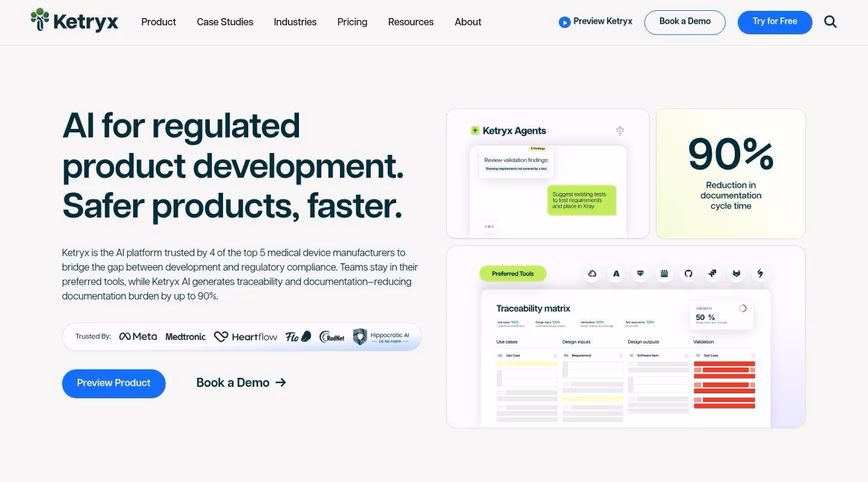Click the green plus icon by Ketryx Agents
The height and width of the screenshot is (482, 868).
coord(474,131)
